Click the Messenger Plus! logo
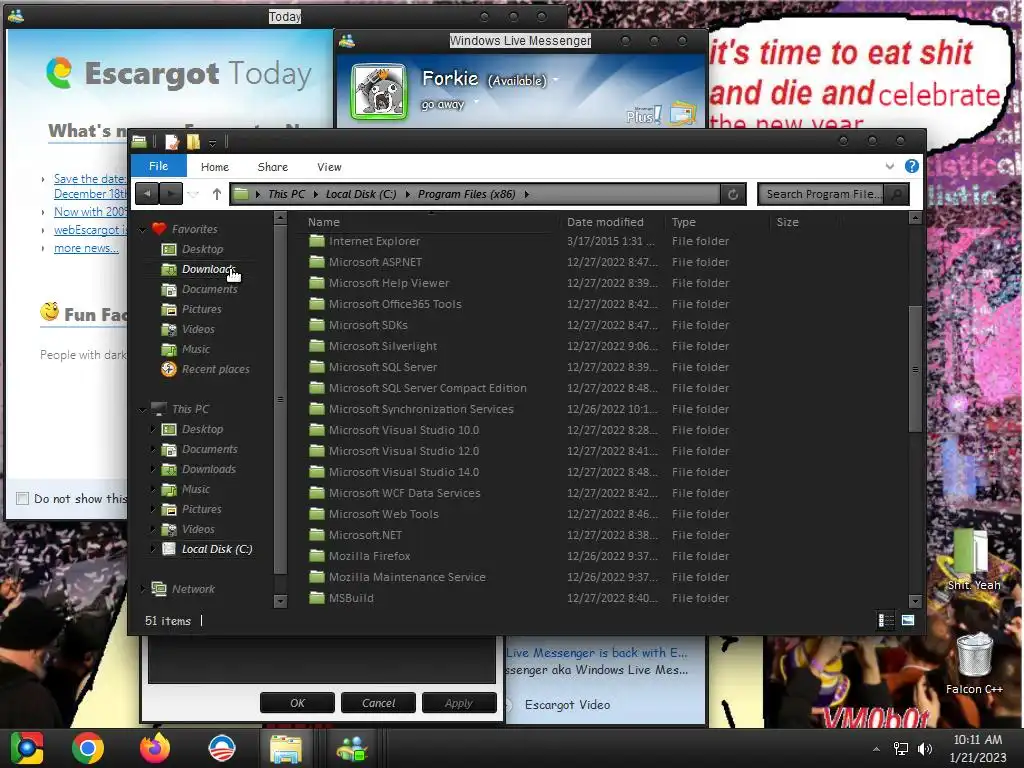Viewport: 1024px width, 768px height. [644, 115]
